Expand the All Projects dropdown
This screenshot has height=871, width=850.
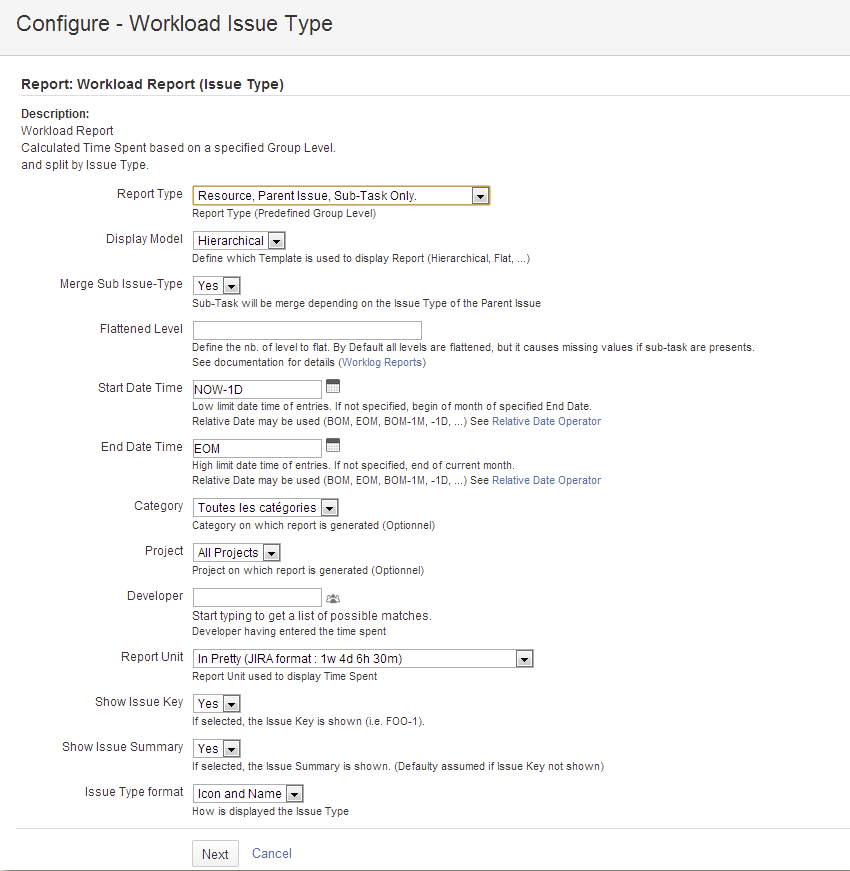[x=237, y=553]
